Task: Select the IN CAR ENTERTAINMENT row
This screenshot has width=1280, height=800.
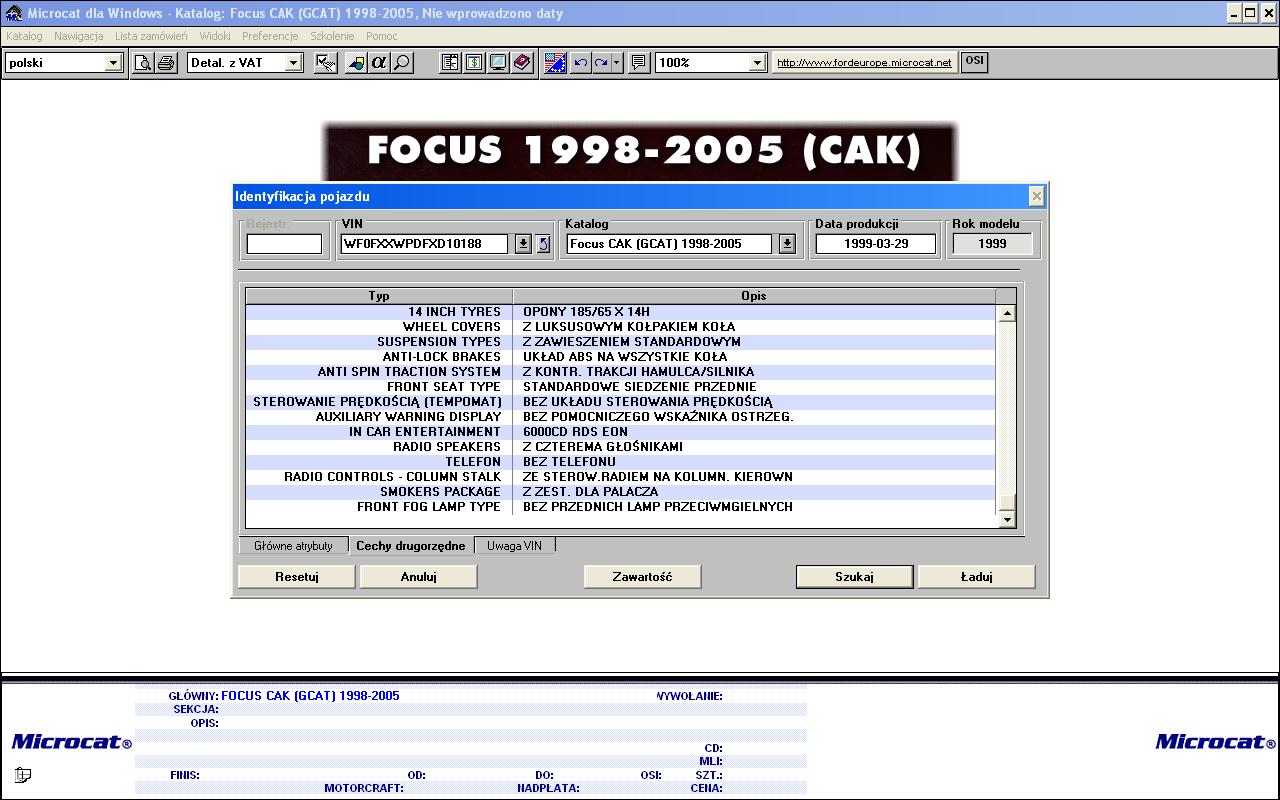Action: 621,432
